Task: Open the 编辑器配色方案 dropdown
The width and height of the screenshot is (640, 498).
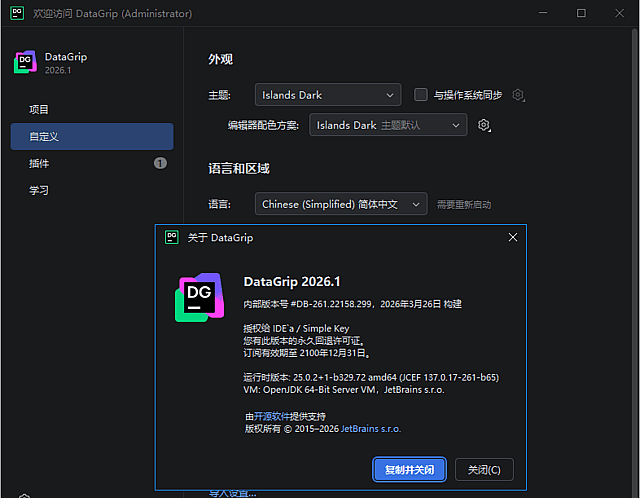Action: pos(388,125)
